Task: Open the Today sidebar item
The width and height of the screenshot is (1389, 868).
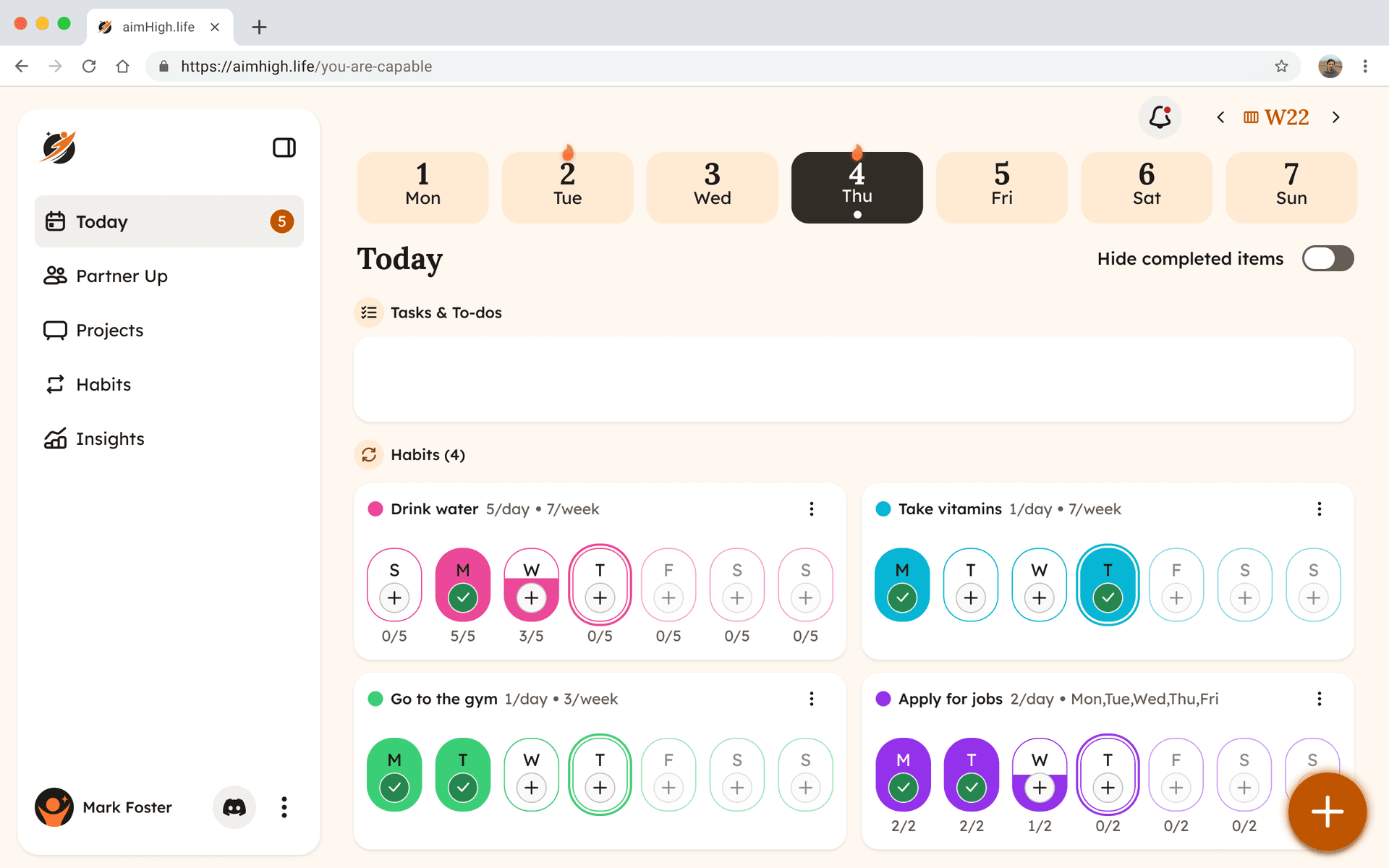Action: pos(169,221)
